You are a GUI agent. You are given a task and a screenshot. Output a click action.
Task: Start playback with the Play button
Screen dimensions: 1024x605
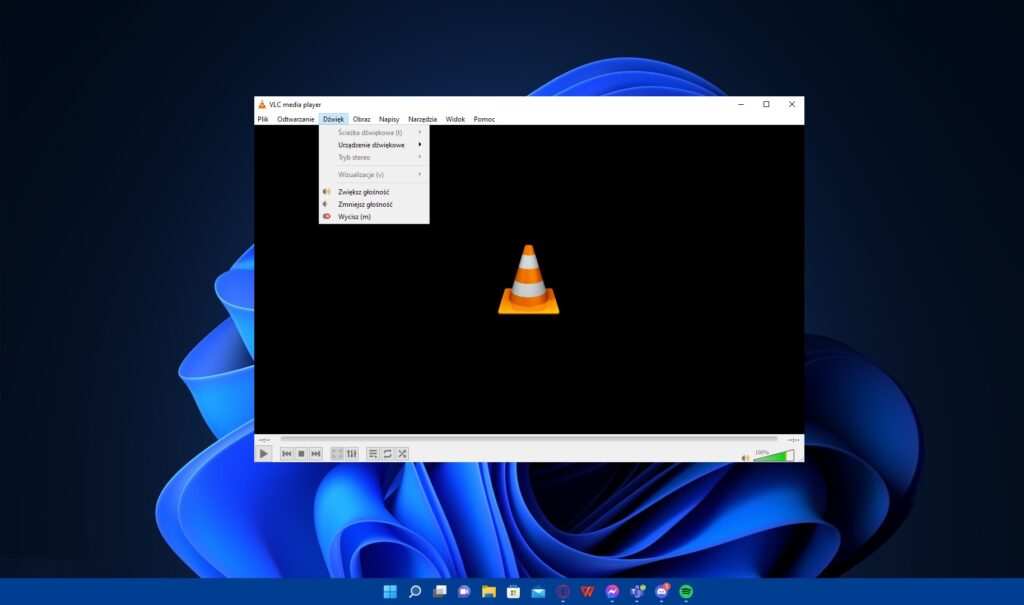tap(264, 453)
